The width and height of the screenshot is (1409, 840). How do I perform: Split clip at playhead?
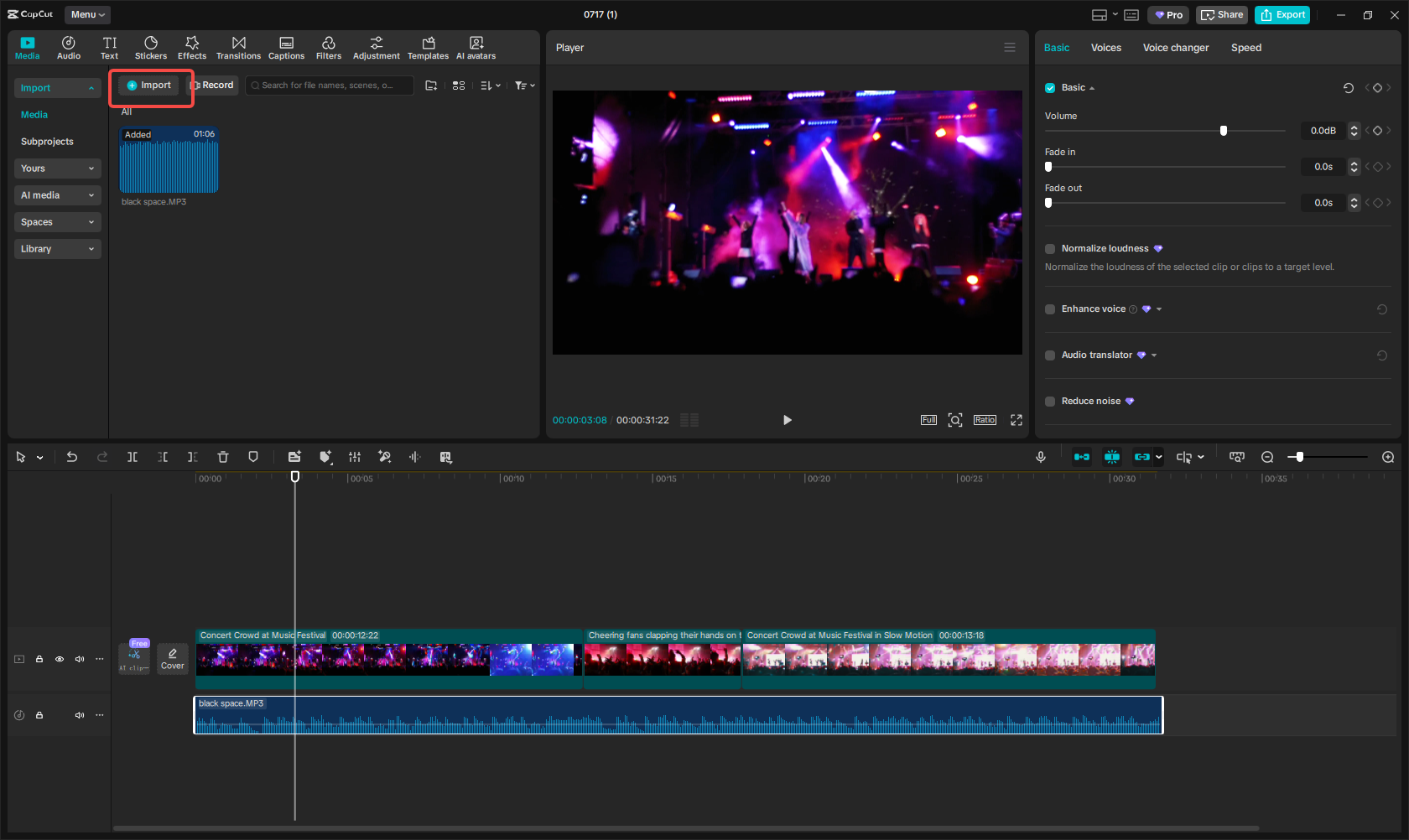133,457
